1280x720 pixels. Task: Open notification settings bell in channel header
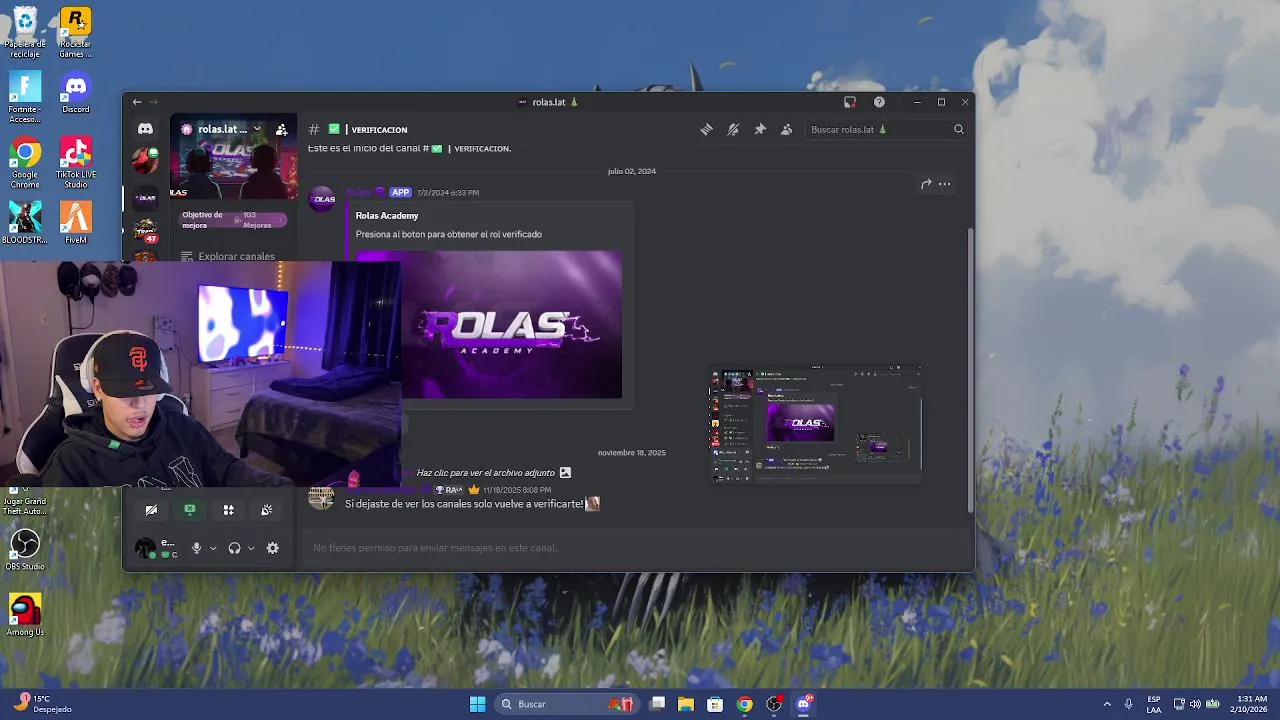(x=733, y=129)
